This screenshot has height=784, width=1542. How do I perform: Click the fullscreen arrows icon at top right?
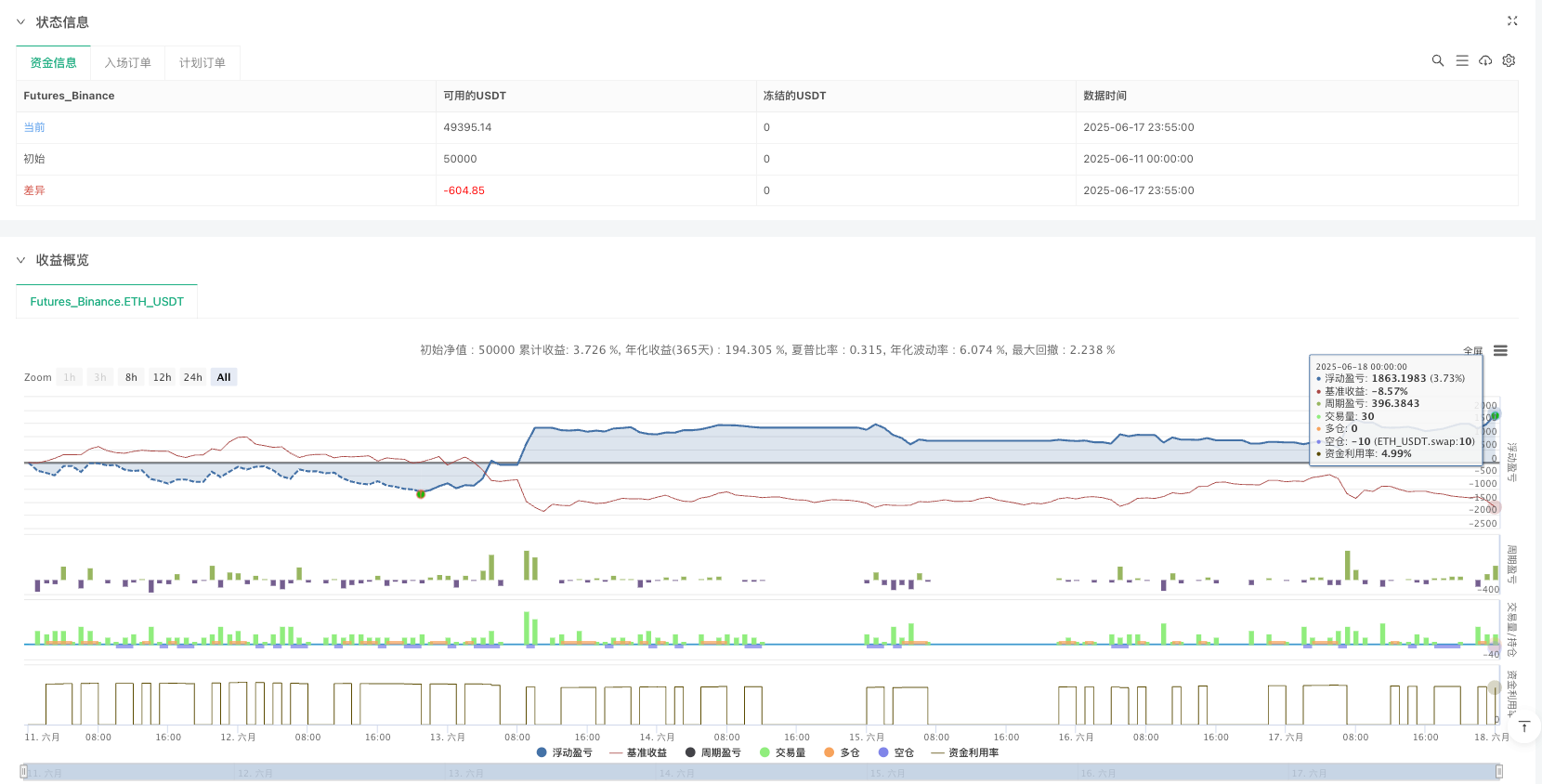1511,20
